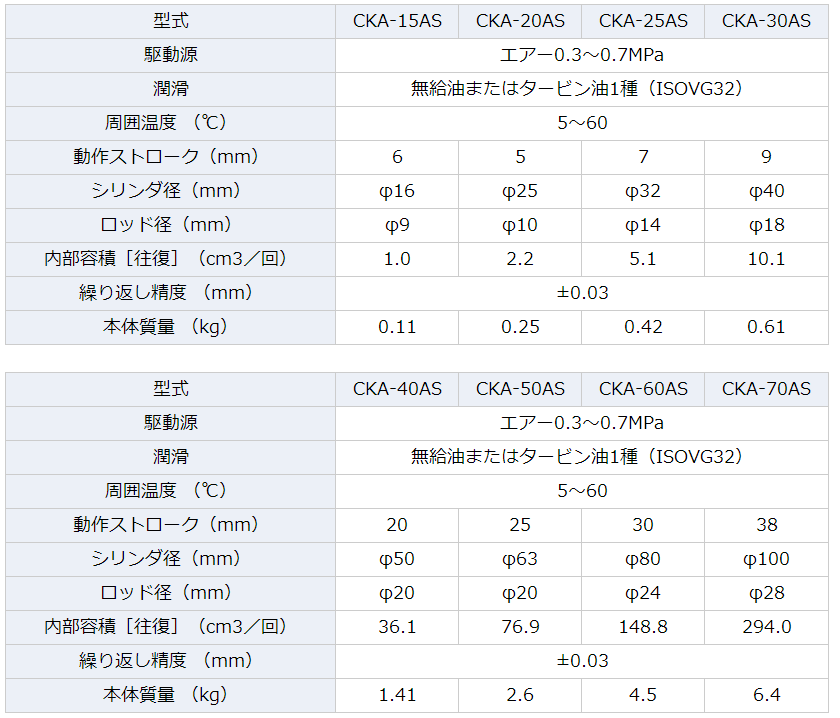Viewport: 840px width, 718px height.
Task: Click the φ100 cylinder diameter cell
Action: point(767,559)
